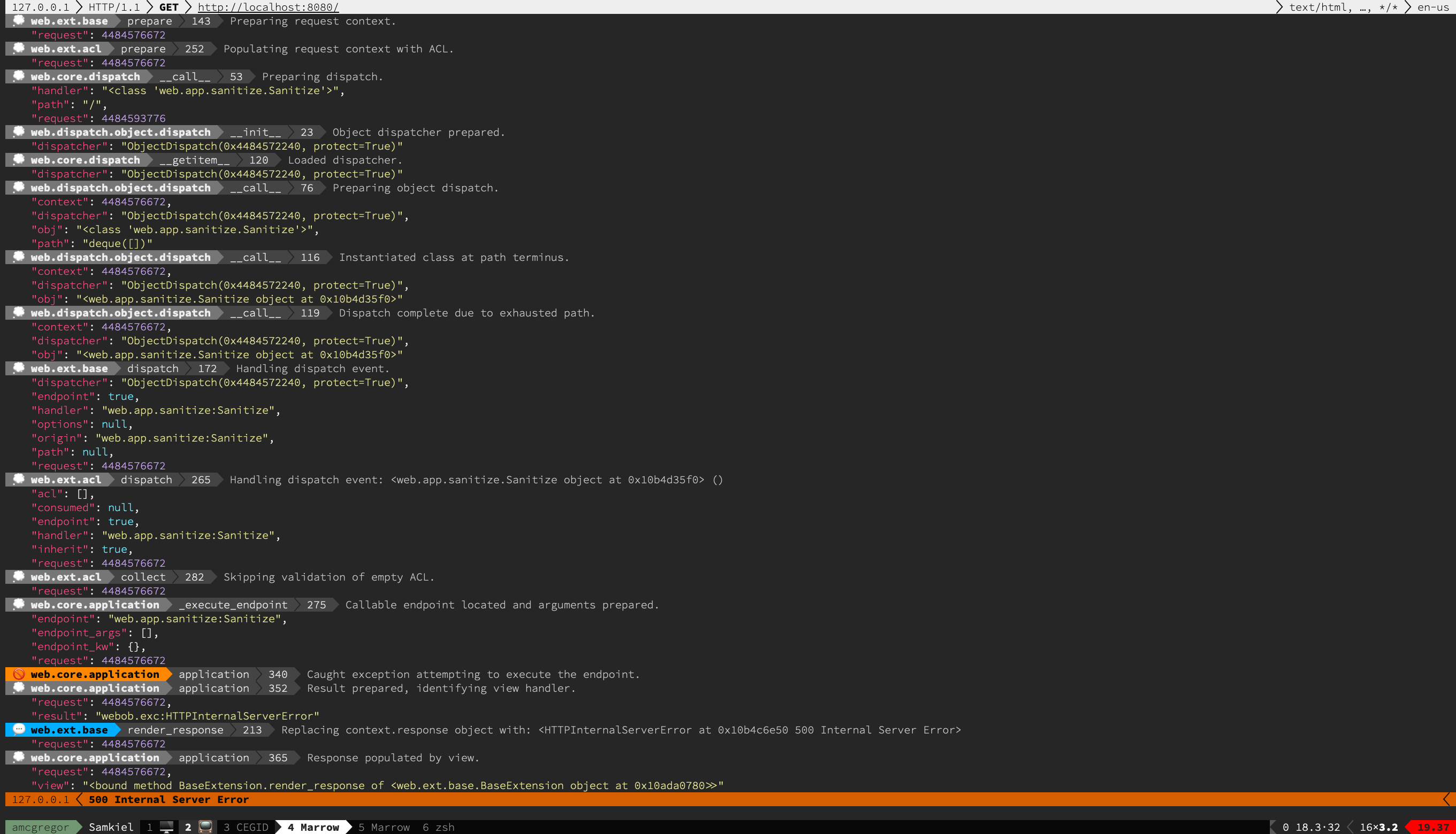Open the http://localhost:8080/ URL link

point(268,7)
